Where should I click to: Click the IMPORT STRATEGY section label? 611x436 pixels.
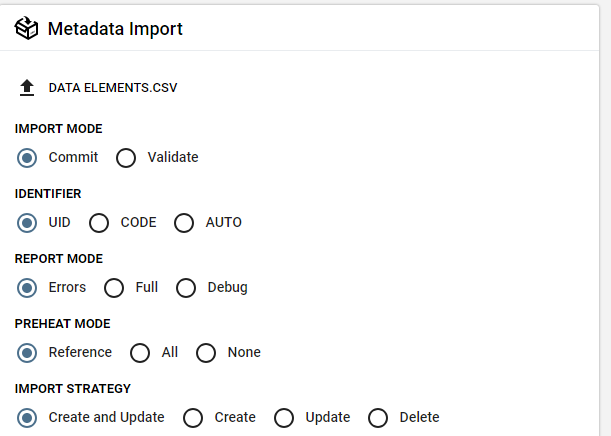[73, 389]
